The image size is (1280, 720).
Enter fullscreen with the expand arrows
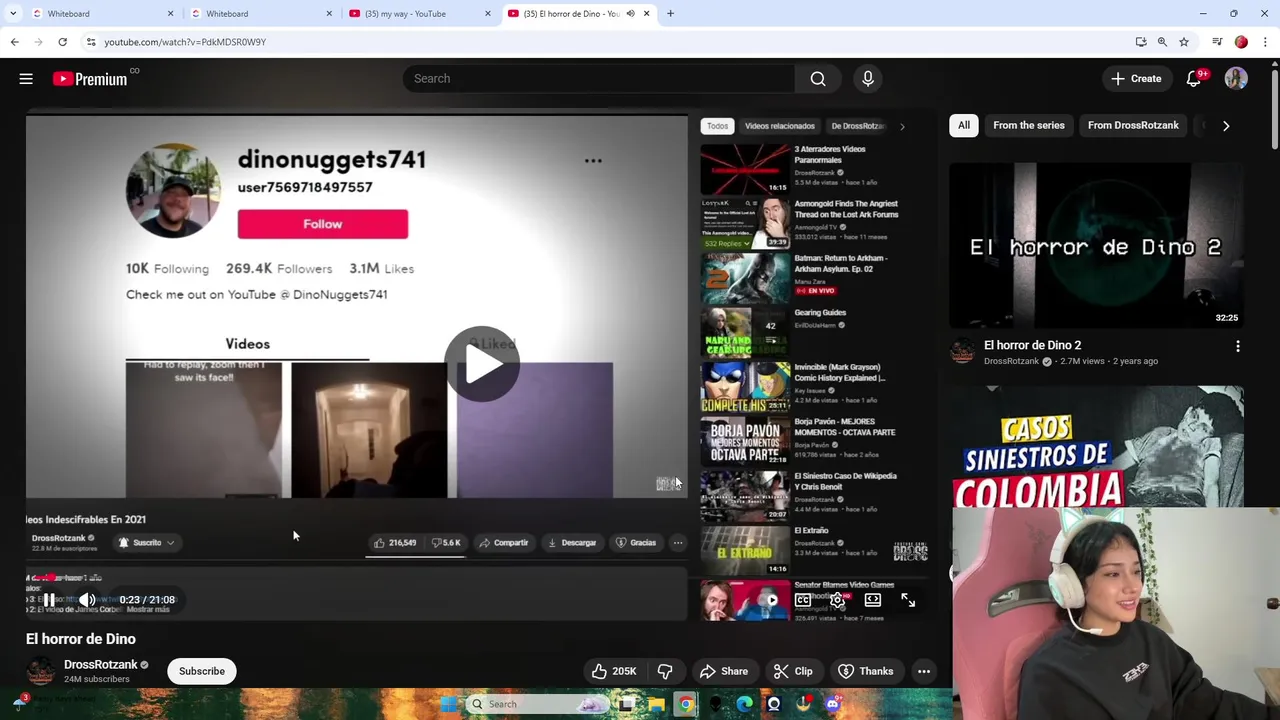click(908, 600)
